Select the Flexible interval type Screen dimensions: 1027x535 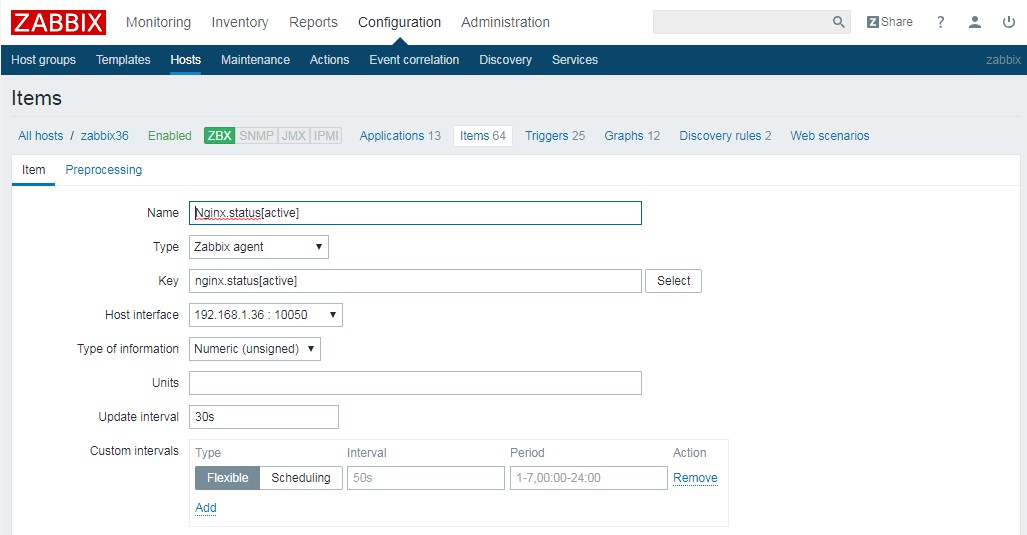pyautogui.click(x=227, y=478)
